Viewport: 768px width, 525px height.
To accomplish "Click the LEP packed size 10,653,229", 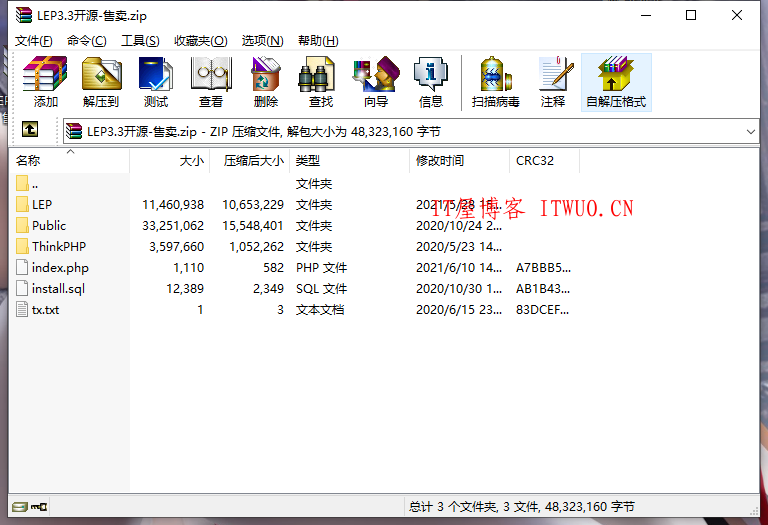I will pyautogui.click(x=253, y=205).
